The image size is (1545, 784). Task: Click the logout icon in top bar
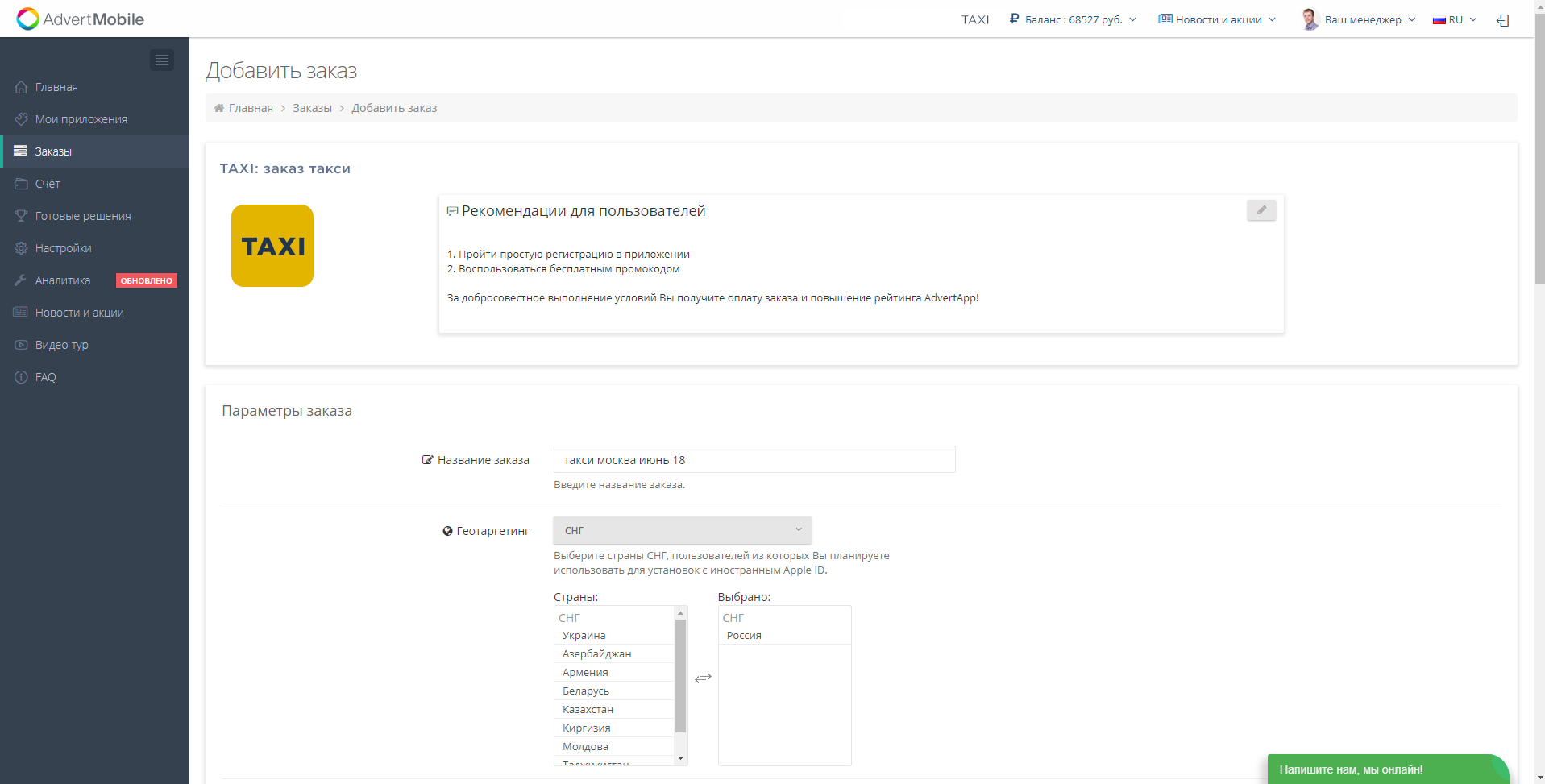click(1502, 20)
